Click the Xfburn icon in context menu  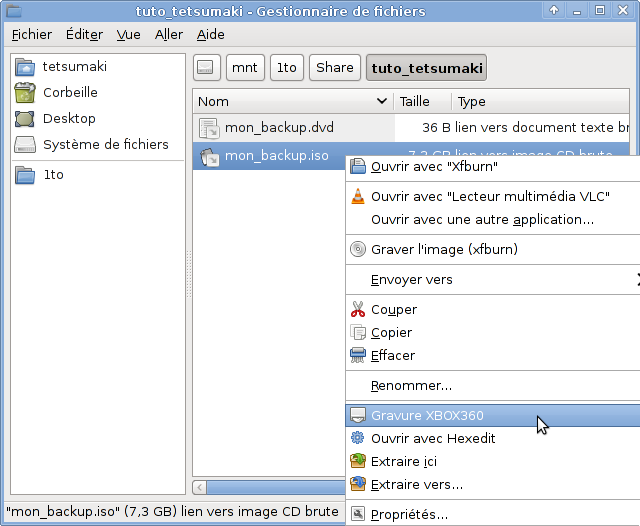358,166
